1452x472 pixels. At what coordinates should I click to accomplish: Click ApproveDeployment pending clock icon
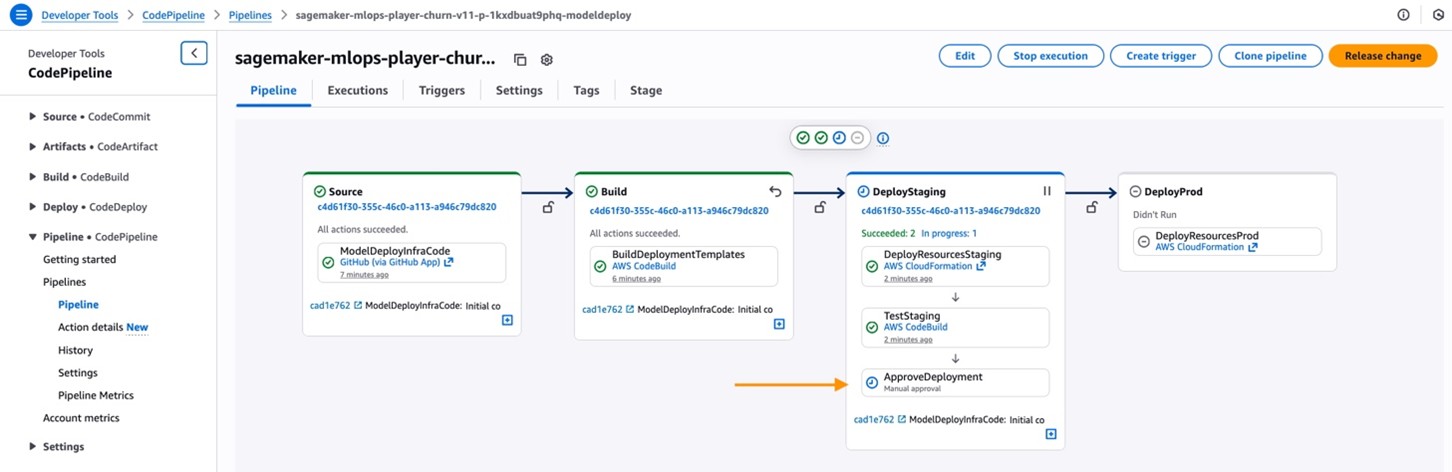click(x=872, y=383)
